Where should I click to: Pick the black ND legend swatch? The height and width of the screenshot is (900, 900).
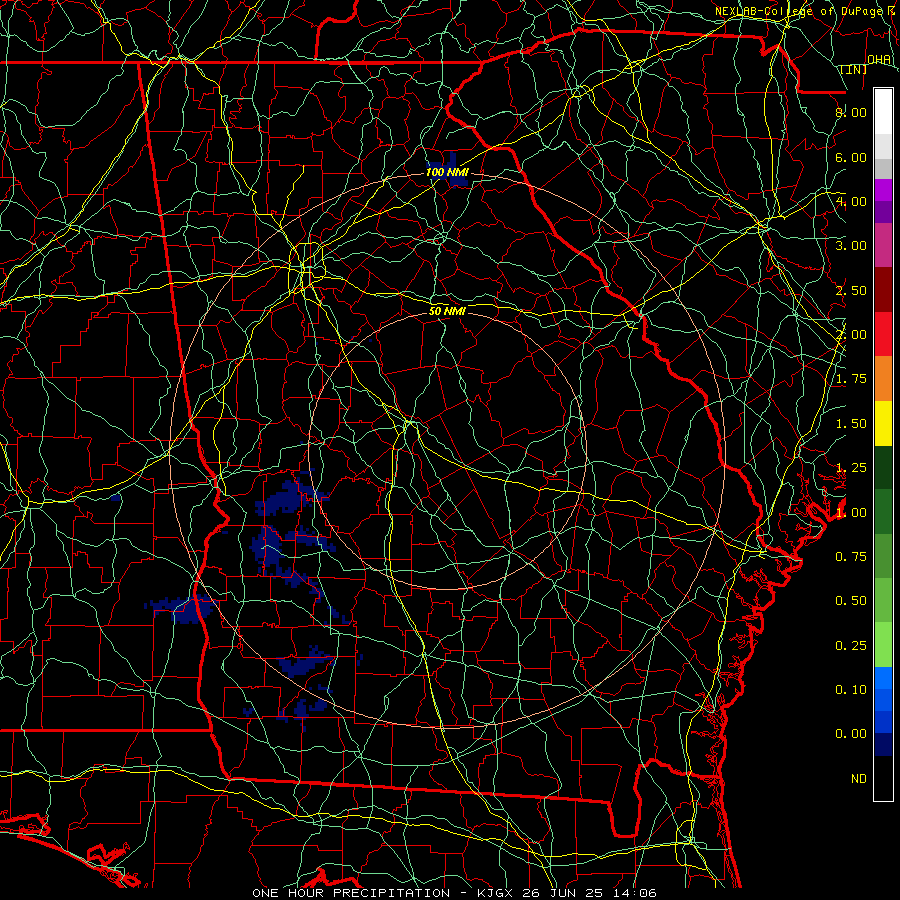click(883, 778)
